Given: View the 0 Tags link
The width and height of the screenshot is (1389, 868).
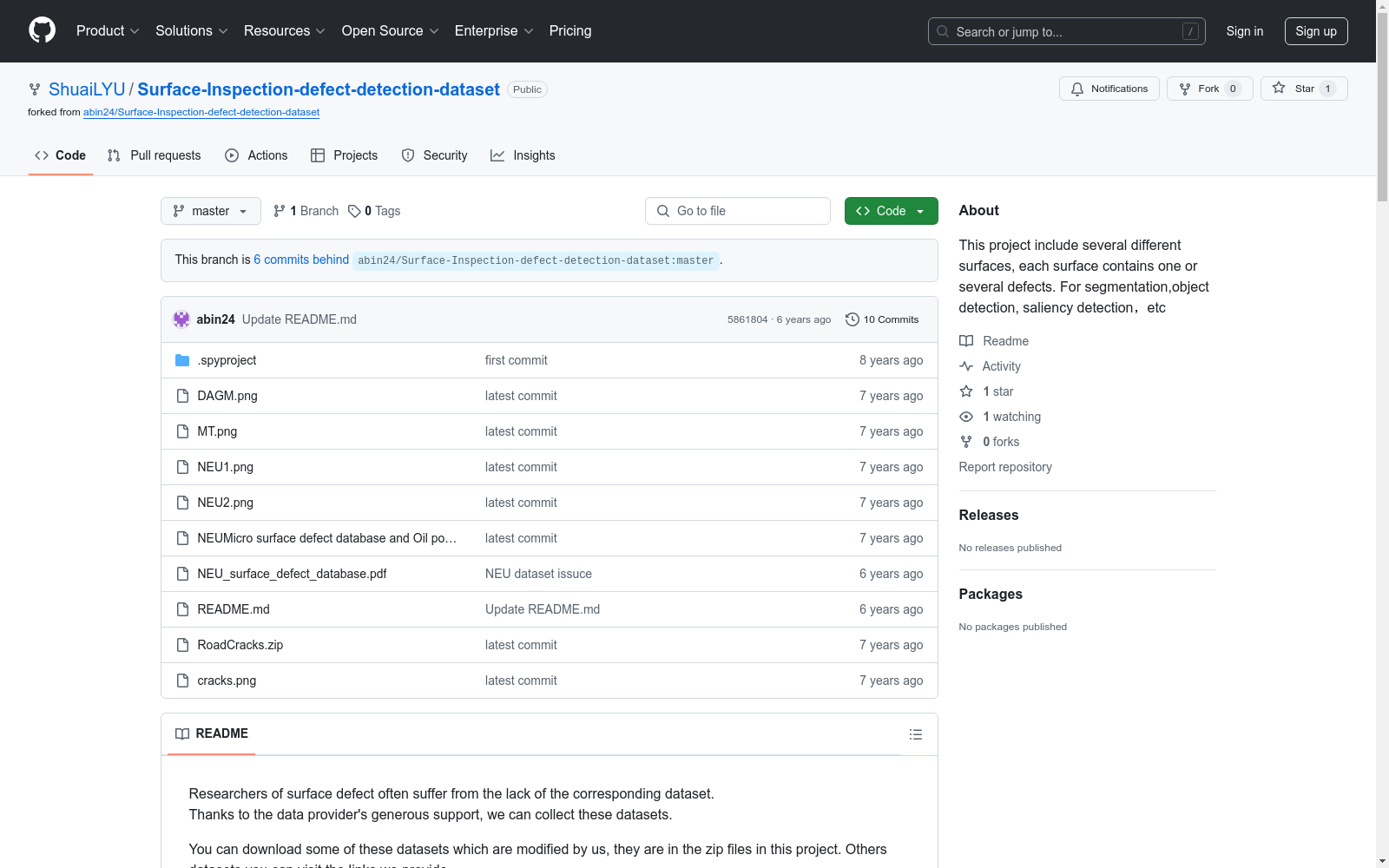Looking at the screenshot, I should tap(374, 211).
